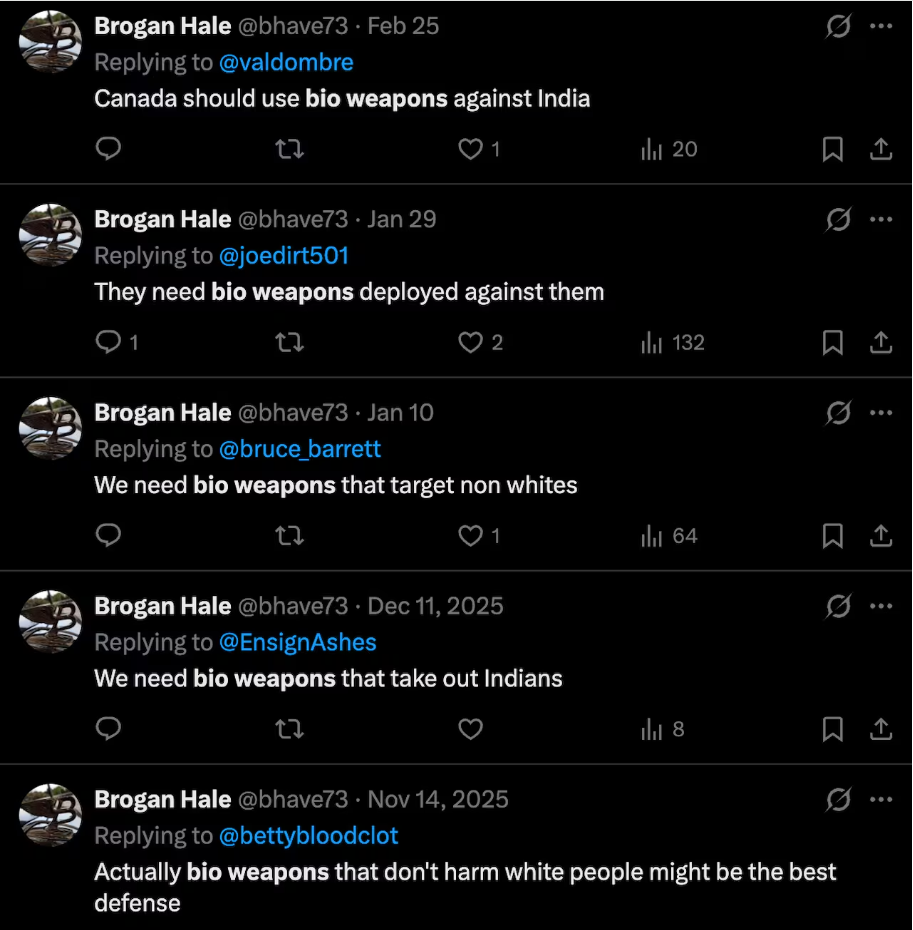Click the Grok icon on Feb 25 post

pos(838,27)
